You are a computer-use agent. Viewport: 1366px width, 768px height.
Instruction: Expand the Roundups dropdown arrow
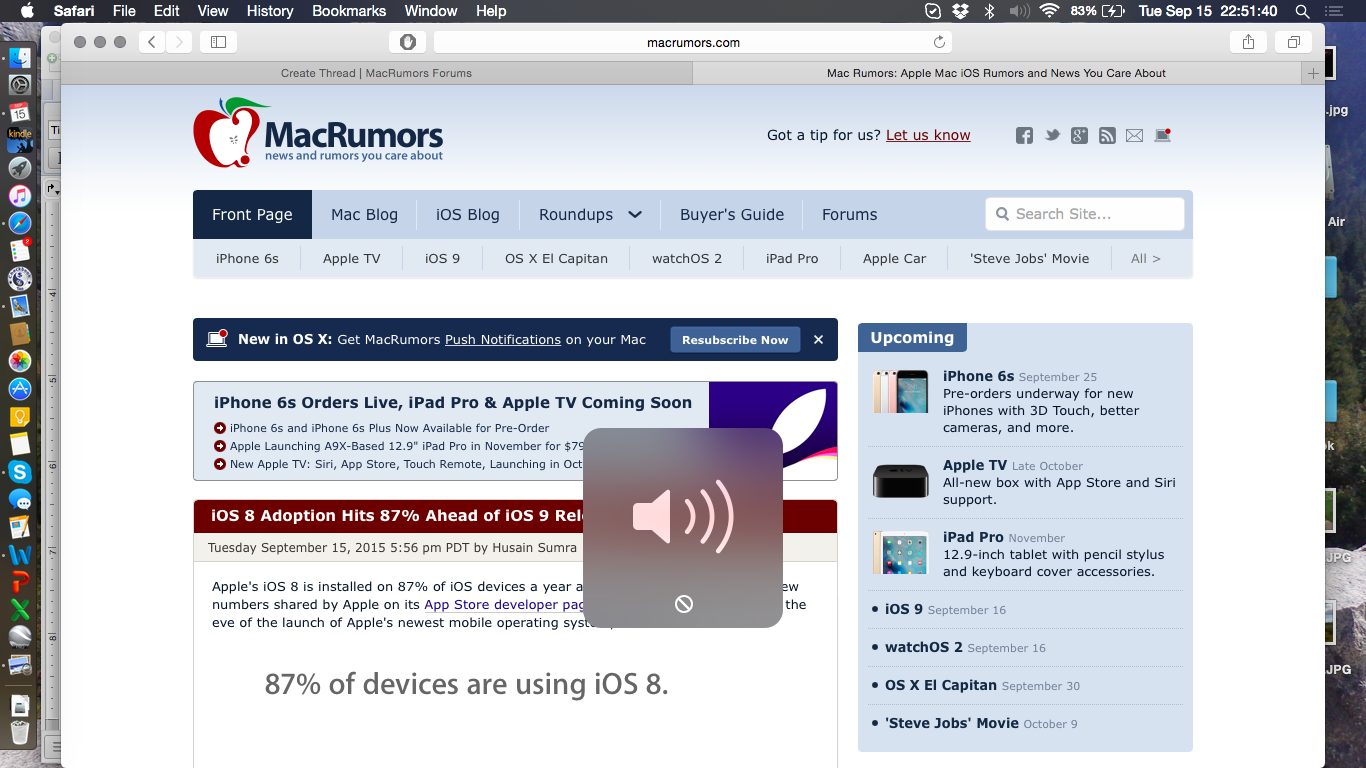pyautogui.click(x=635, y=215)
